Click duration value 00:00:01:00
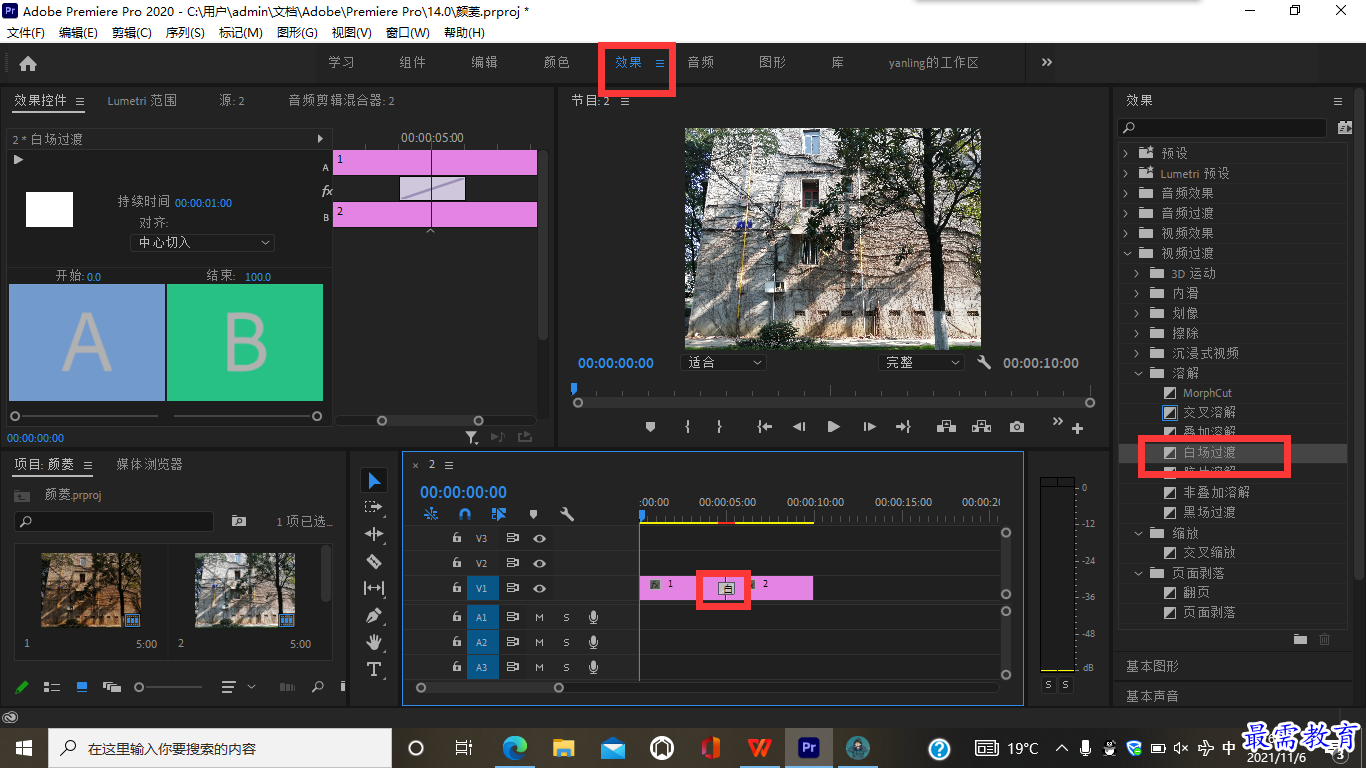 click(x=203, y=203)
